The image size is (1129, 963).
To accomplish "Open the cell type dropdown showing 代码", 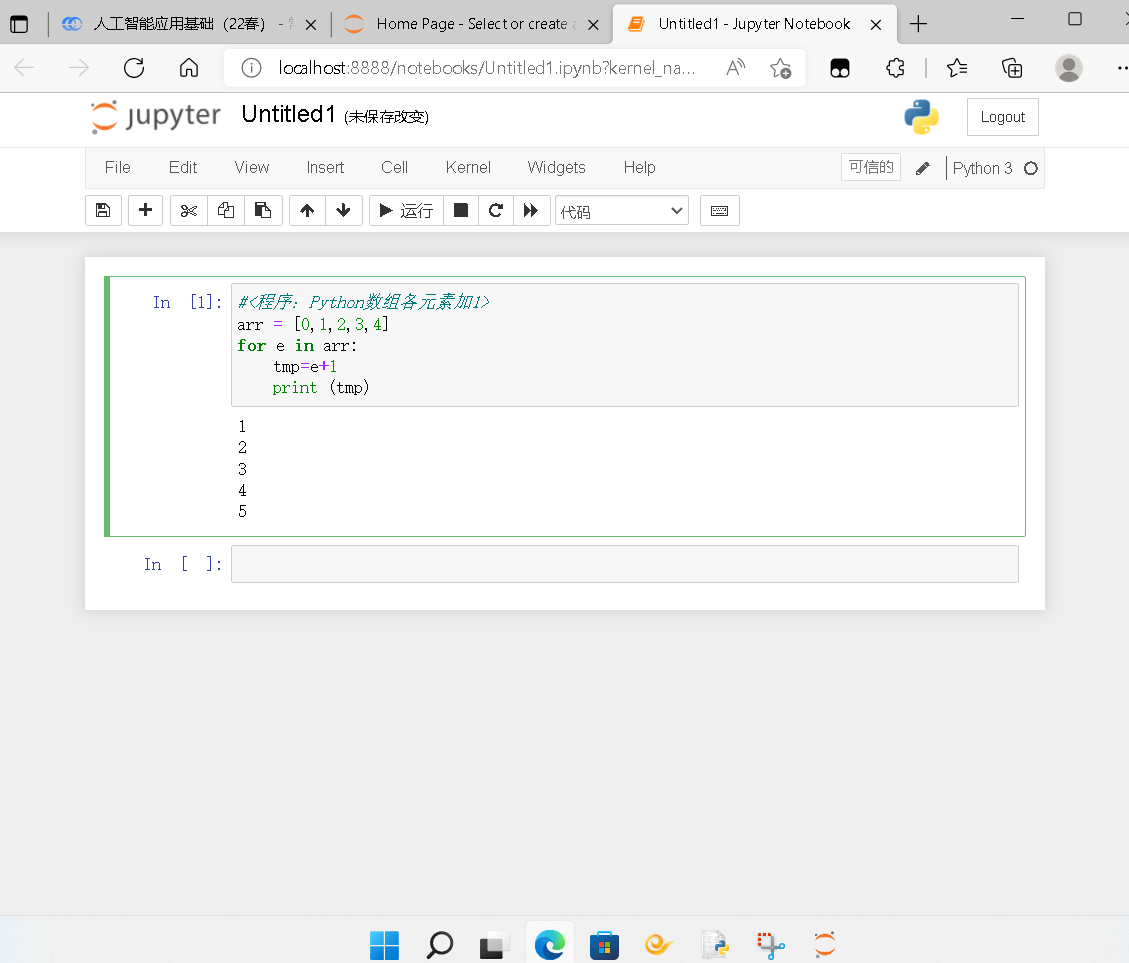I will click(622, 210).
